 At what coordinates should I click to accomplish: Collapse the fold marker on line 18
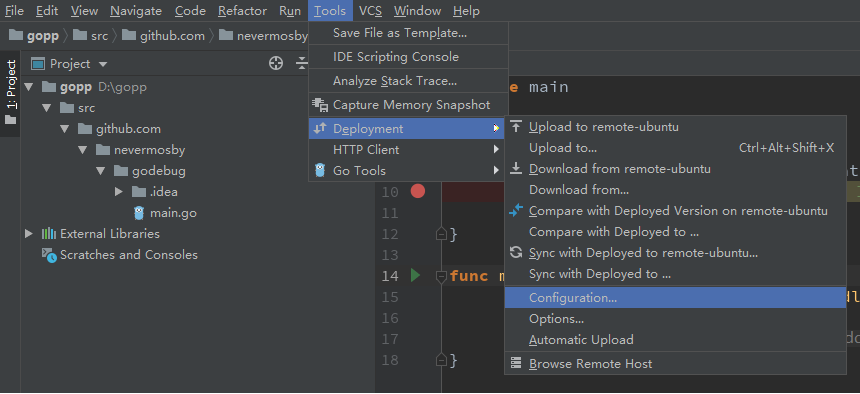tap(442, 360)
